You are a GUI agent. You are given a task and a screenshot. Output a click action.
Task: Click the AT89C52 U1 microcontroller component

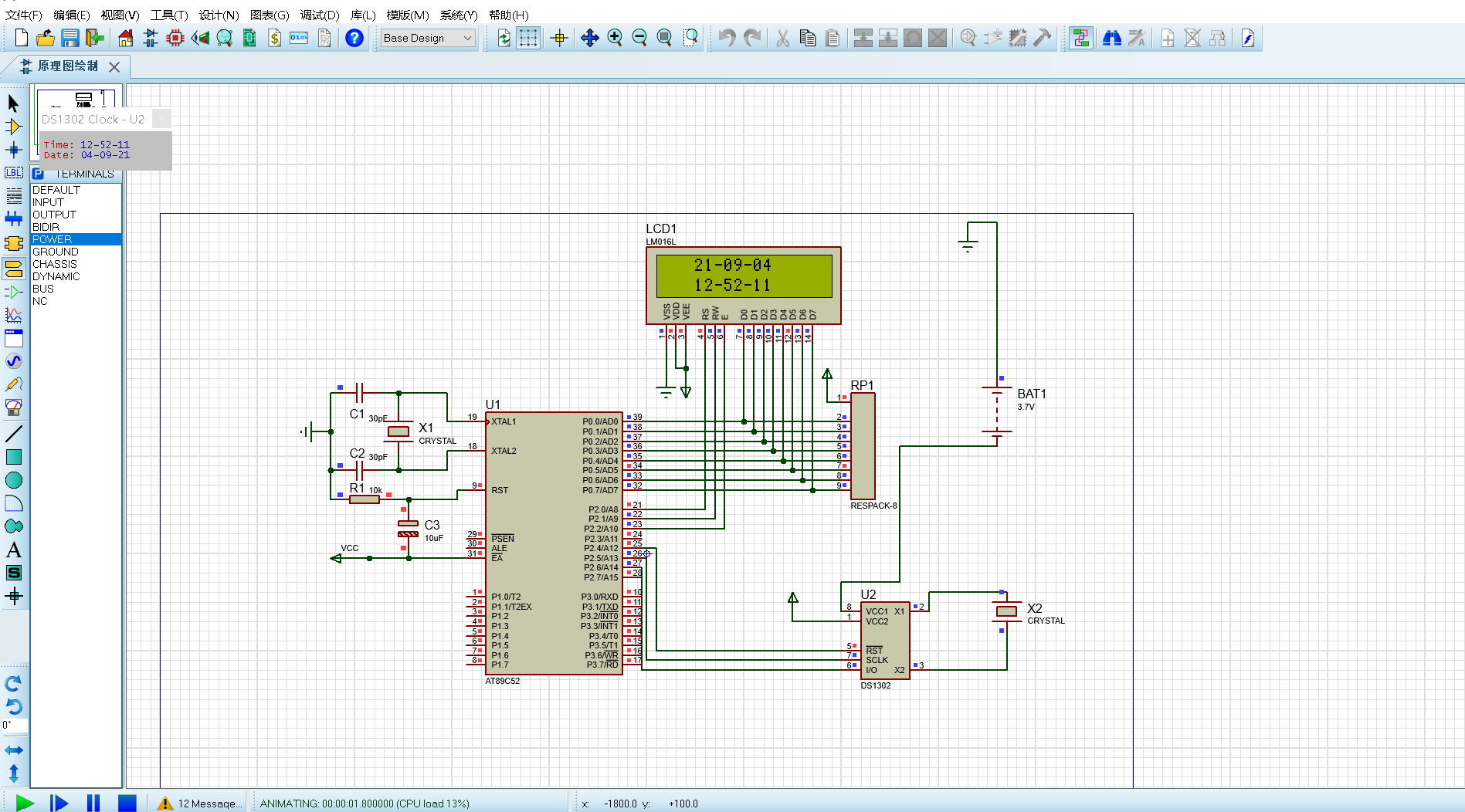[x=554, y=543]
